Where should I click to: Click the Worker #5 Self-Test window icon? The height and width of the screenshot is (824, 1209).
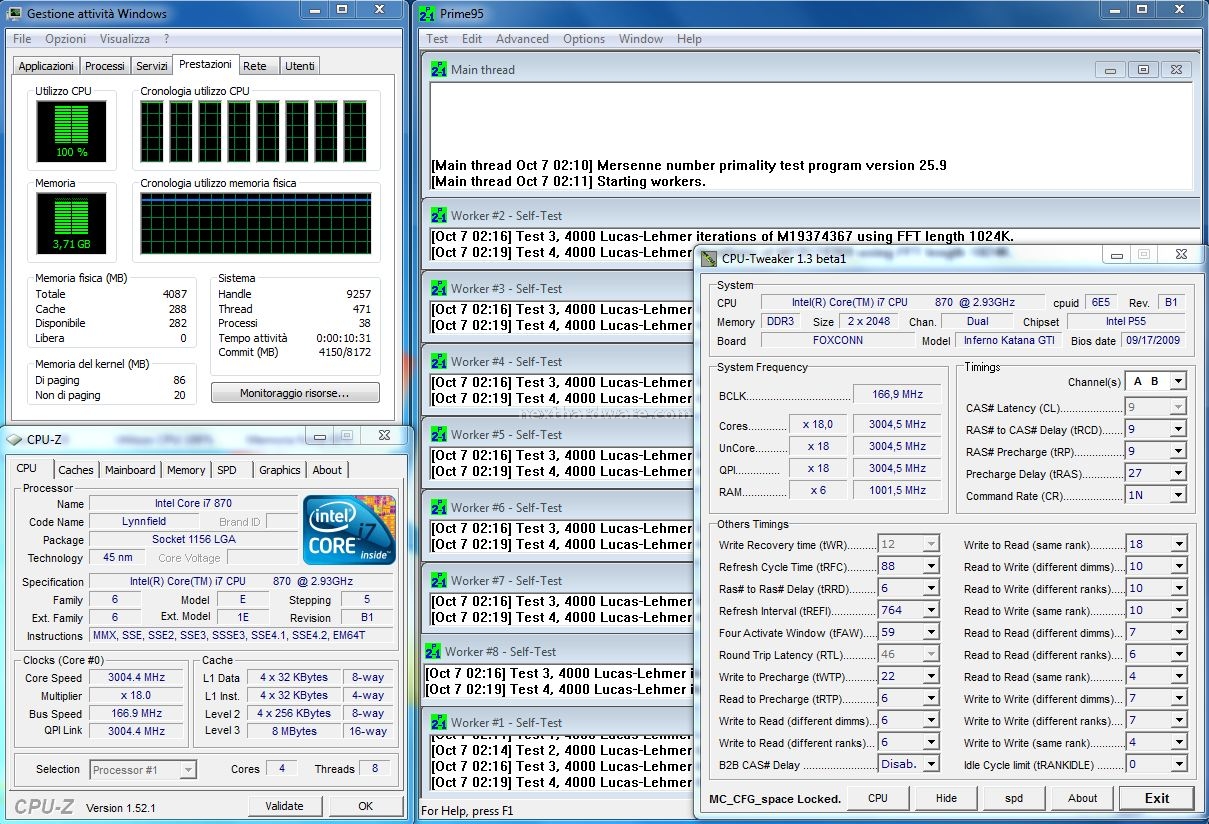tap(439, 434)
